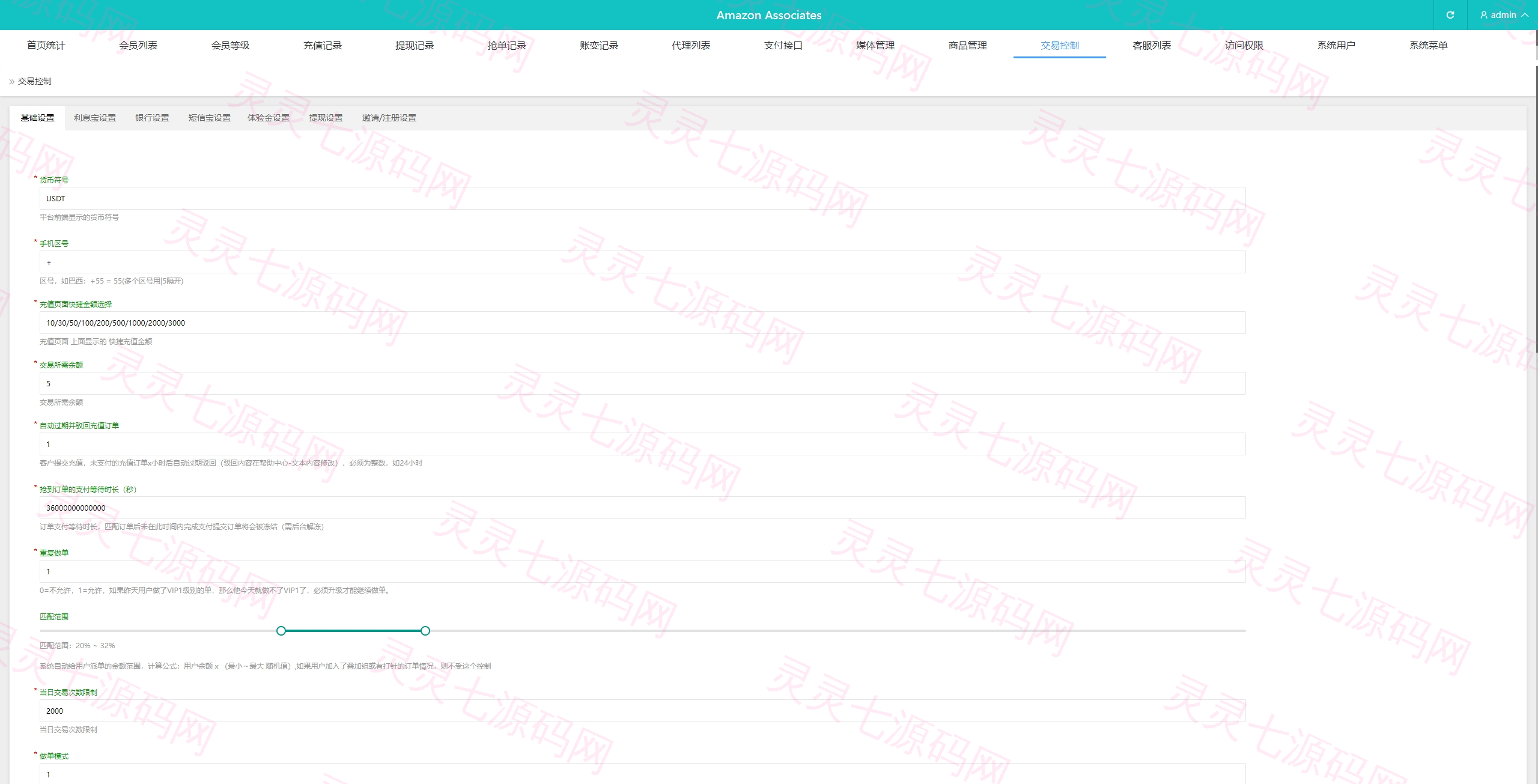Click the 重复做单 input field
Screen dimensions: 1538x784
[x=643, y=571]
